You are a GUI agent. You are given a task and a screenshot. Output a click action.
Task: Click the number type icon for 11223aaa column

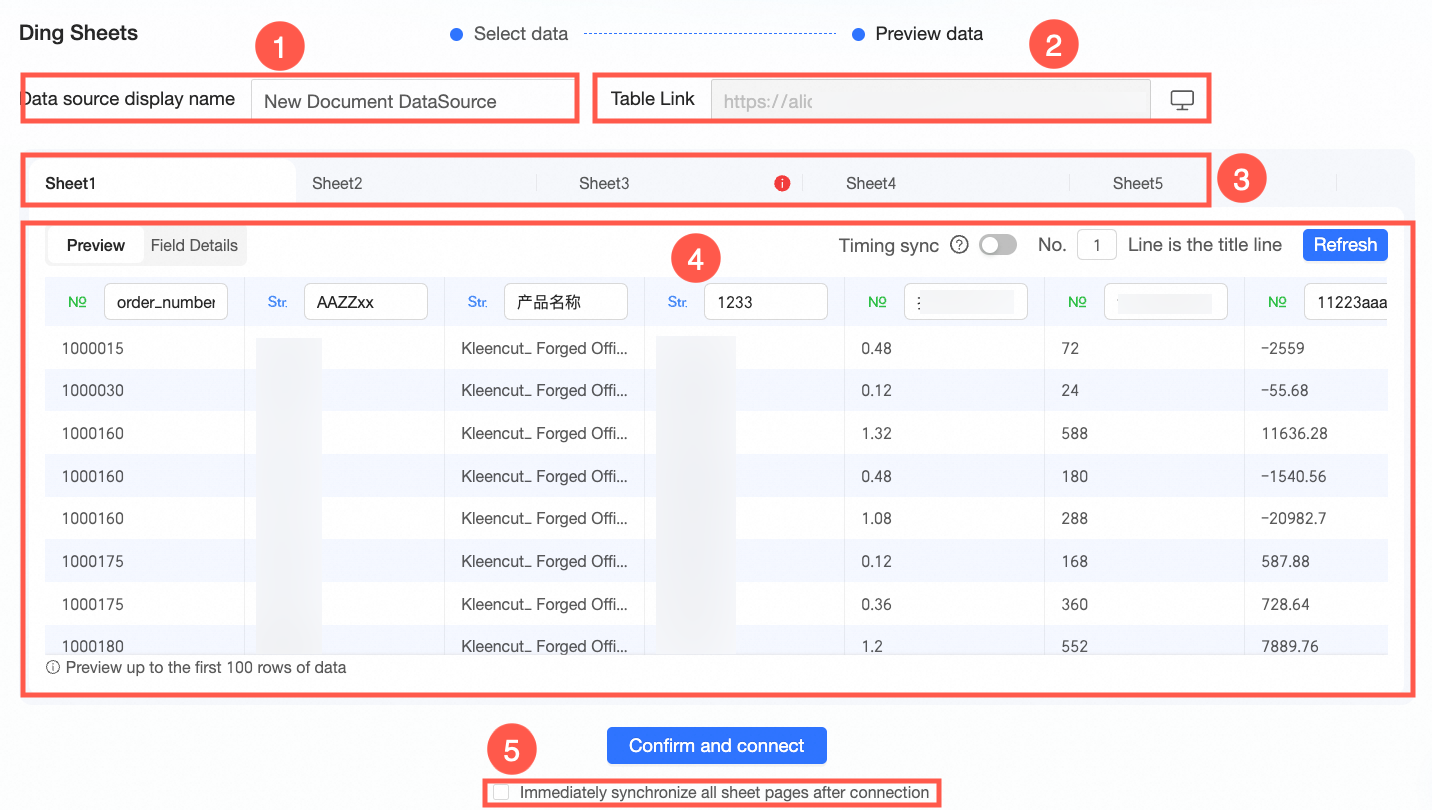tap(1278, 301)
